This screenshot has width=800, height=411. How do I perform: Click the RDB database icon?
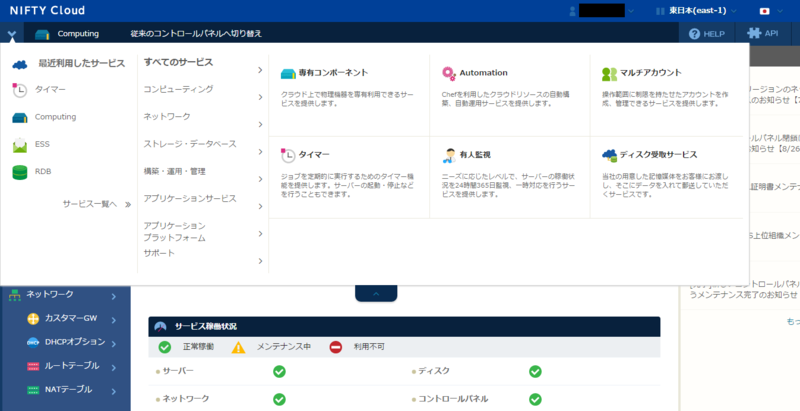point(19,172)
